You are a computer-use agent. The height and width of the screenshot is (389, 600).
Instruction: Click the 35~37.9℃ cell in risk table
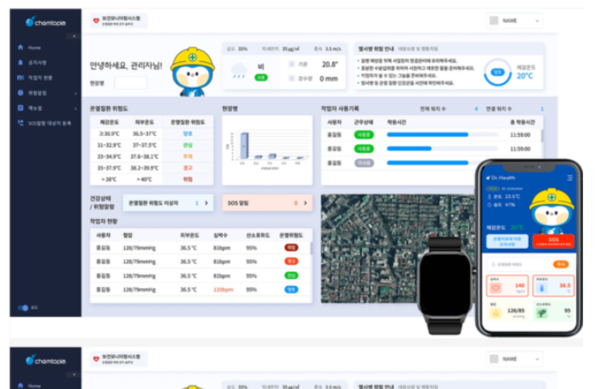109,168
